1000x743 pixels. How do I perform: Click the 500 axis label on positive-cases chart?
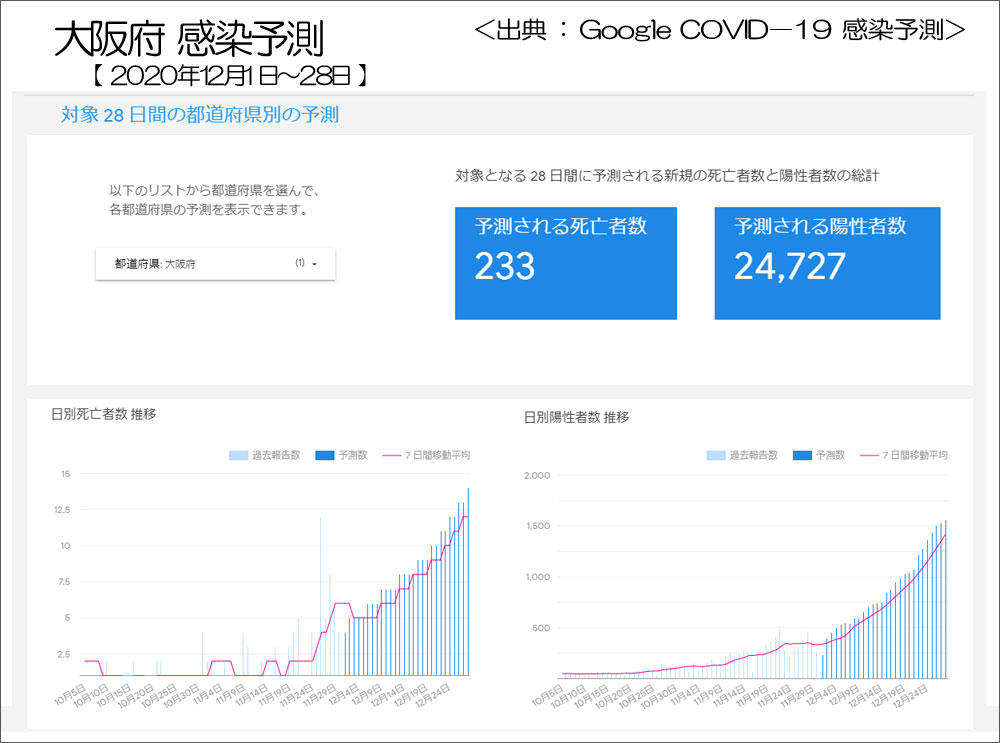coord(541,628)
